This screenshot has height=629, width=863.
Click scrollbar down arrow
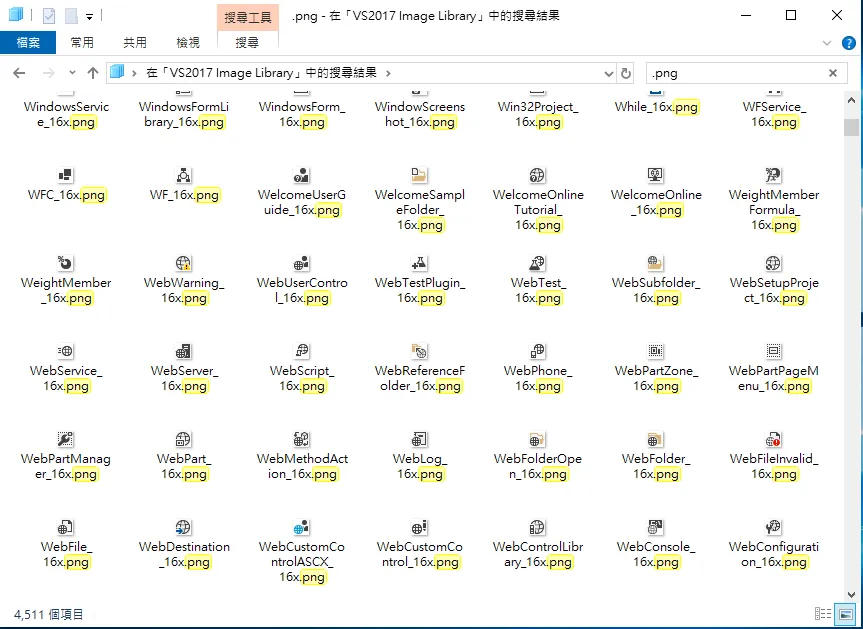(851, 595)
